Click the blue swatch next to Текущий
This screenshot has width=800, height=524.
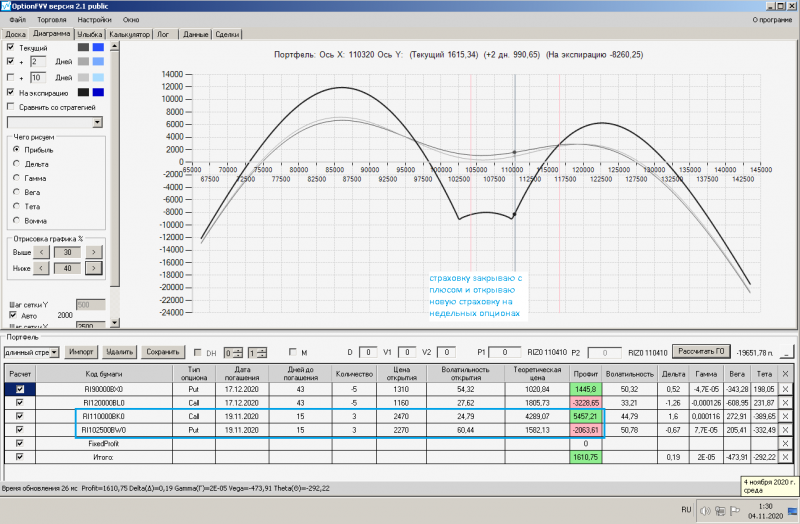pyautogui.click(x=97, y=47)
